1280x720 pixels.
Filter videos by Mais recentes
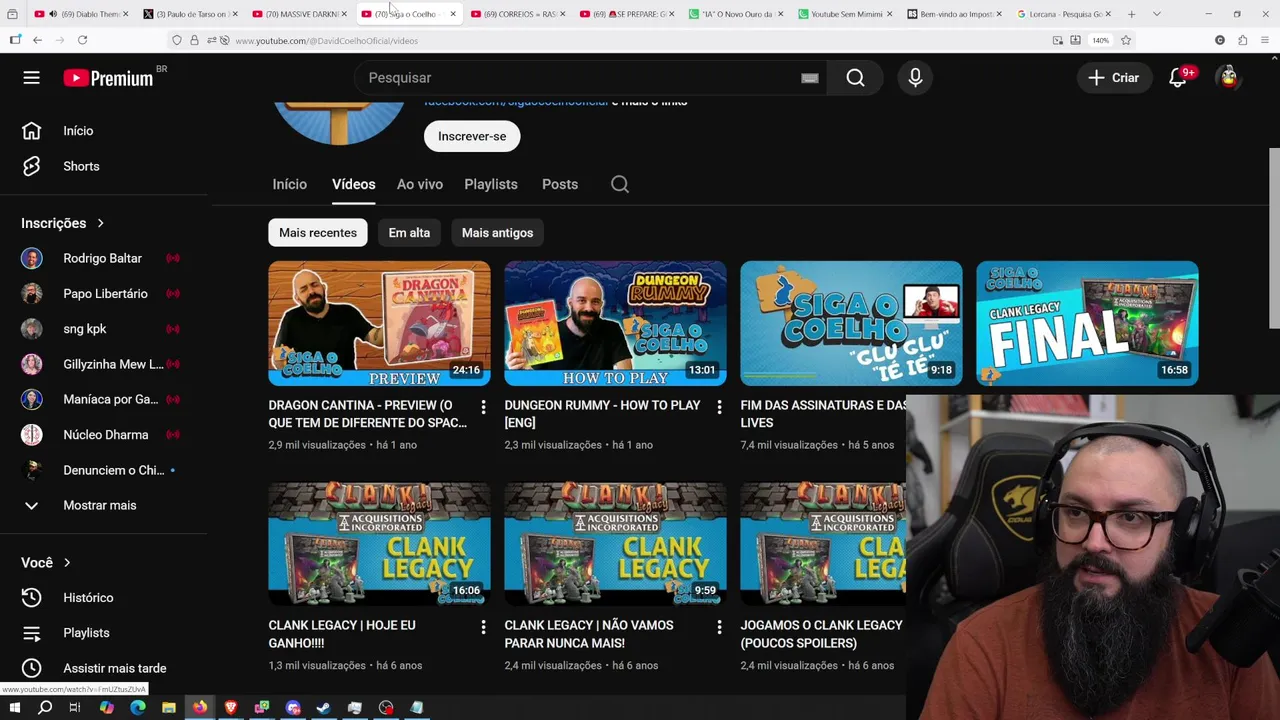coord(318,233)
